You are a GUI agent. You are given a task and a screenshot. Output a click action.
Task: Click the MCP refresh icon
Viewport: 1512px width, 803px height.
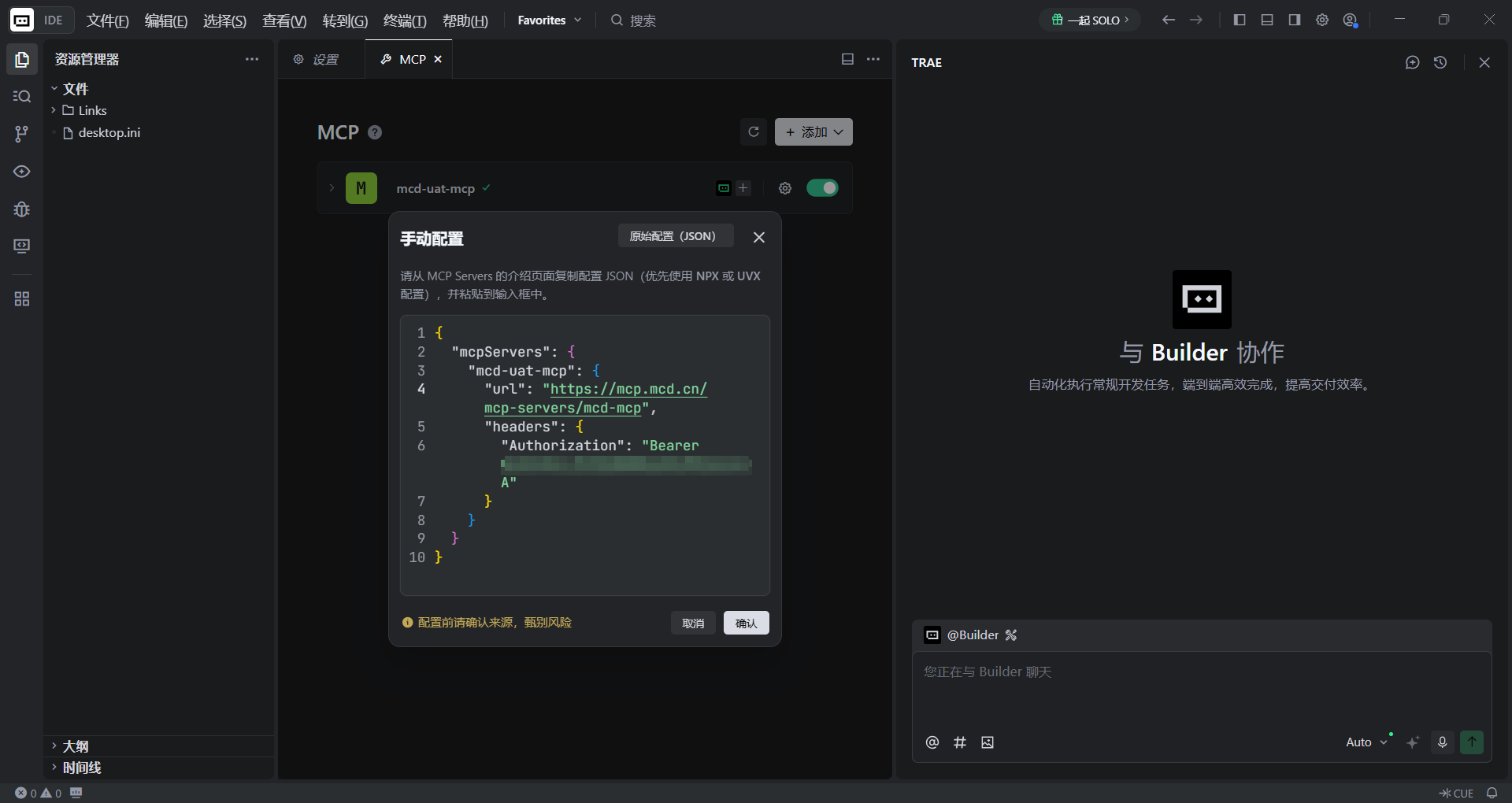(753, 132)
